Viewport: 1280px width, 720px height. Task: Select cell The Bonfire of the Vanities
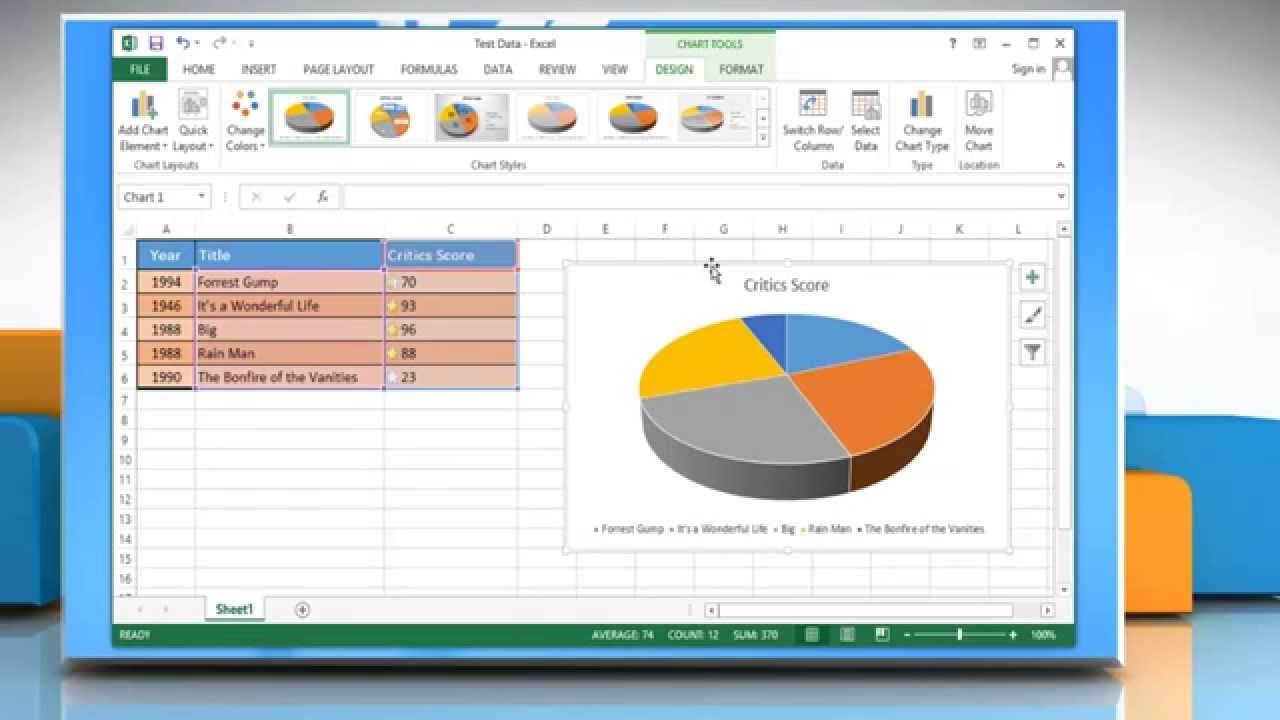[290, 377]
